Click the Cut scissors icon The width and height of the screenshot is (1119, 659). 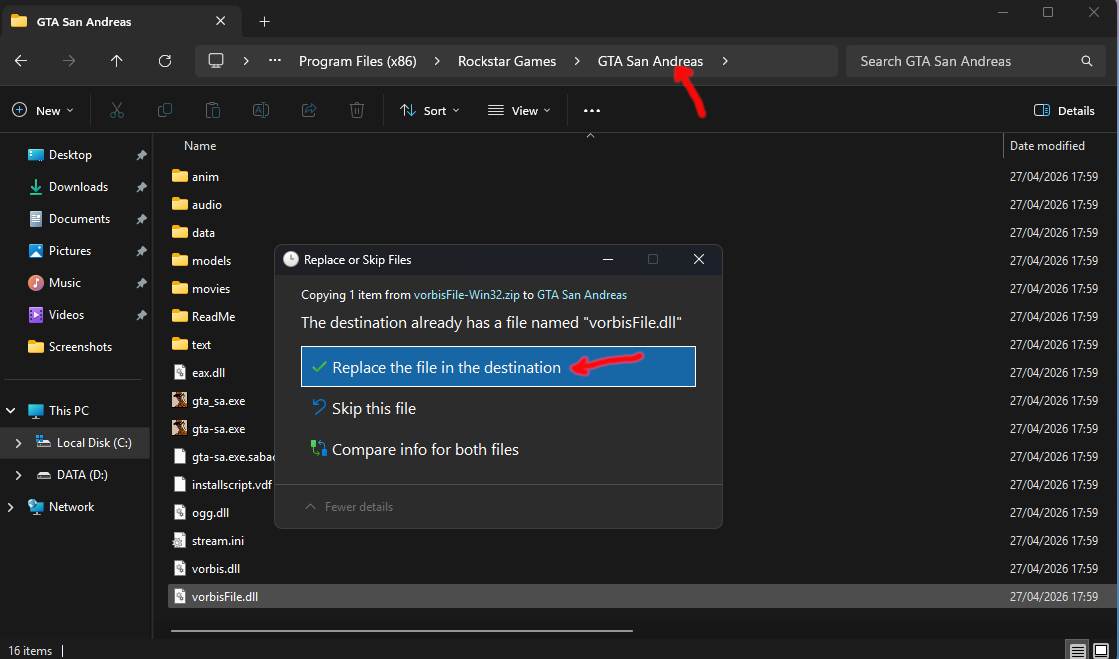point(117,111)
